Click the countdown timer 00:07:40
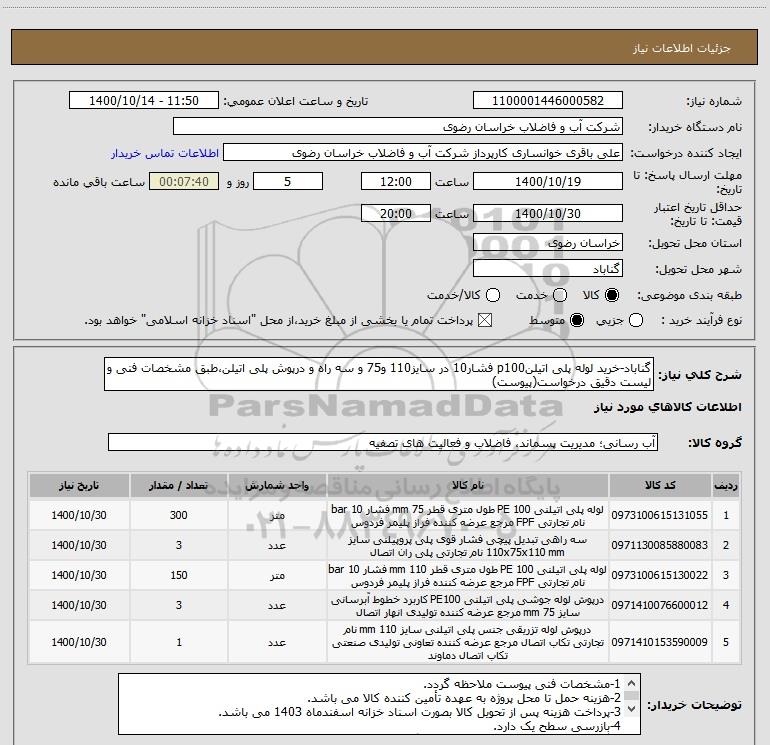Viewport: 770px width, 745px height. (184, 182)
